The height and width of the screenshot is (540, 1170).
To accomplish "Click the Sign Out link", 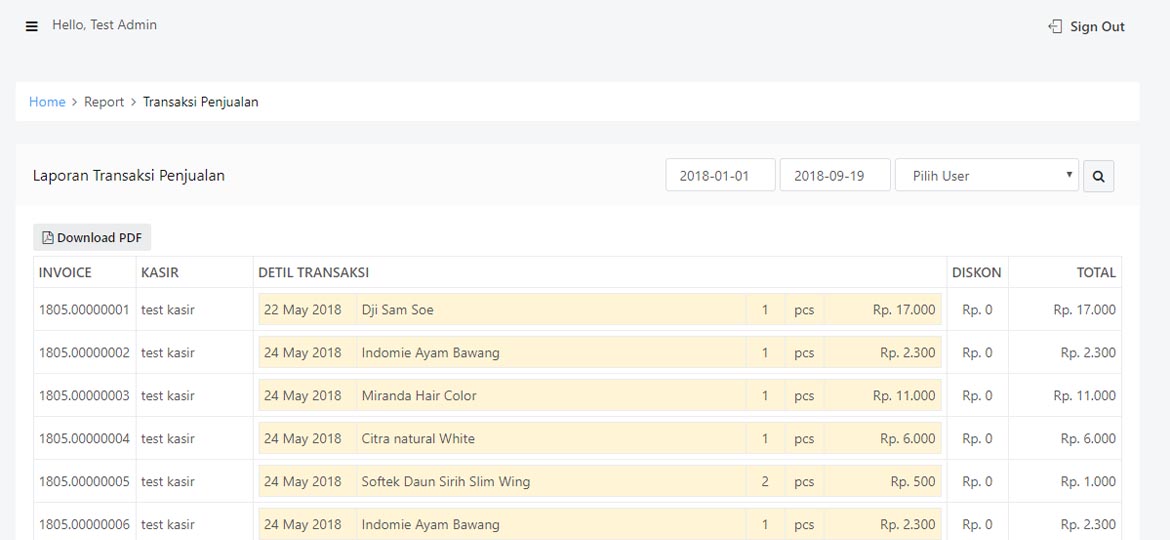I will (x=1087, y=27).
